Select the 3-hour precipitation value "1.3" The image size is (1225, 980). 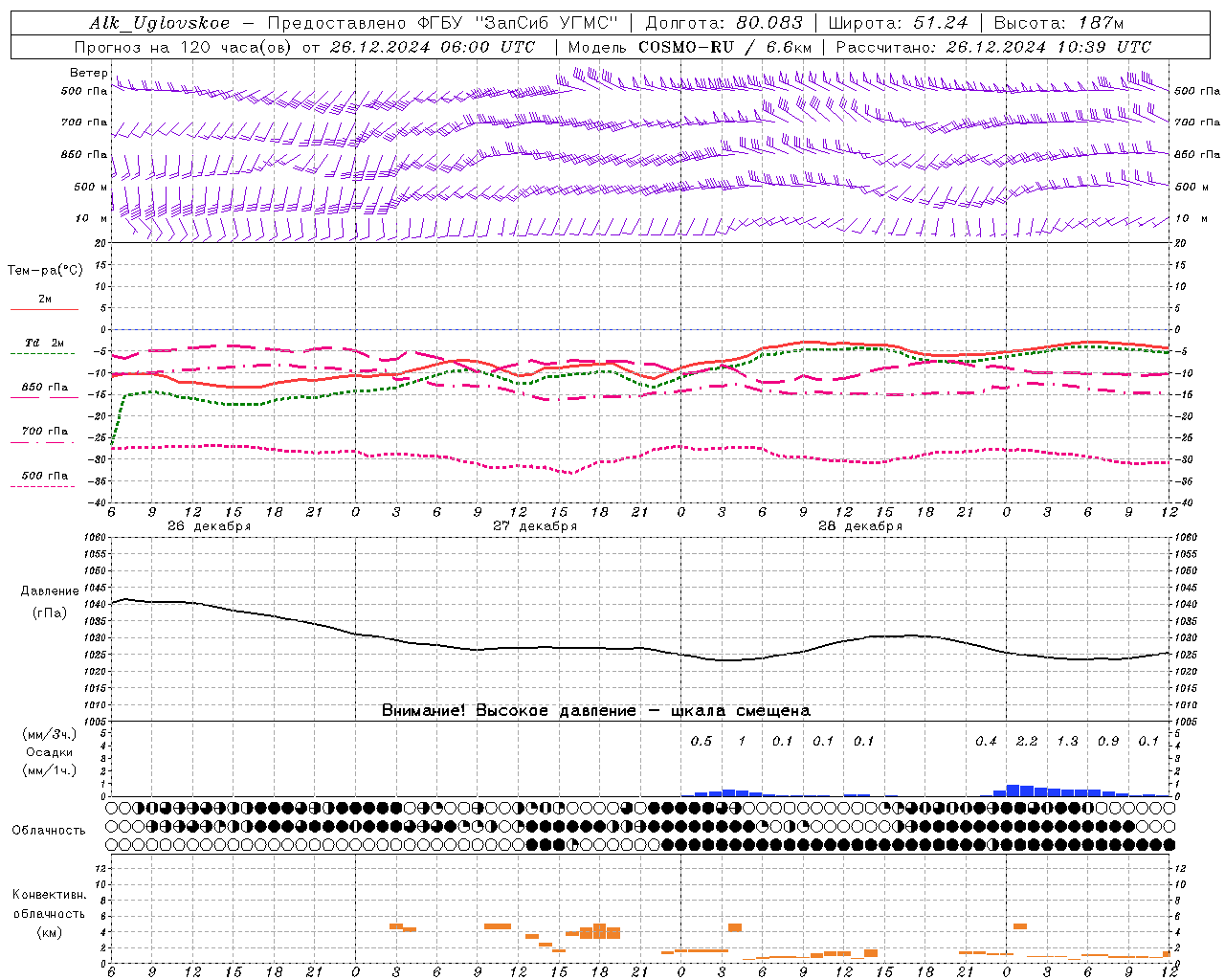pyautogui.click(x=1067, y=741)
